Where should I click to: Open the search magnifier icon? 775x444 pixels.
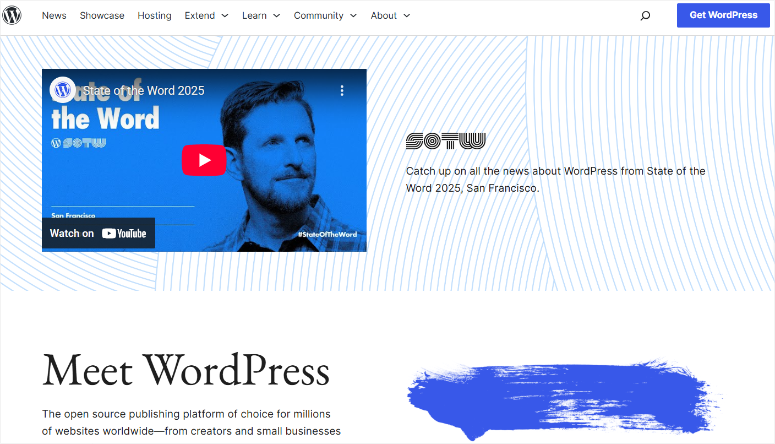645,16
